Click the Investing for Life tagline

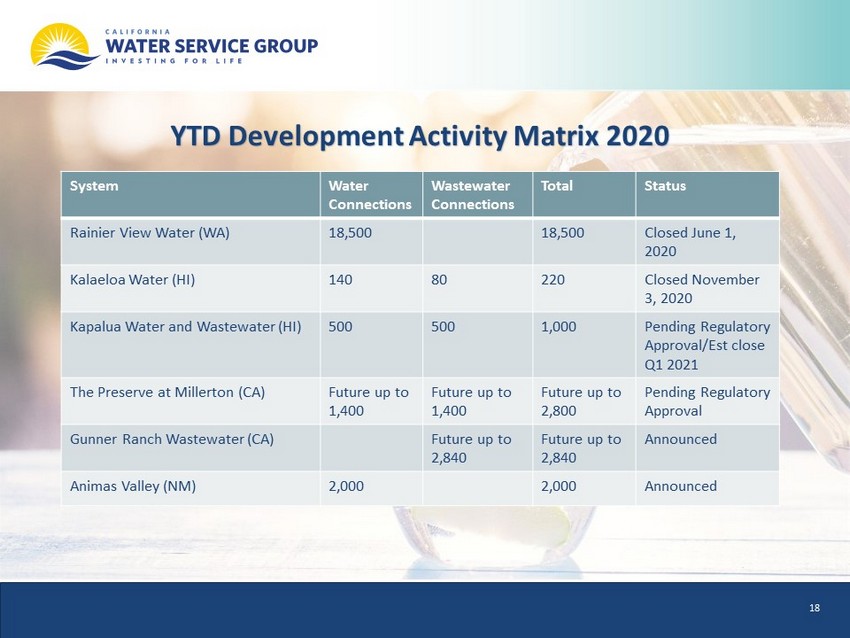click(x=174, y=61)
